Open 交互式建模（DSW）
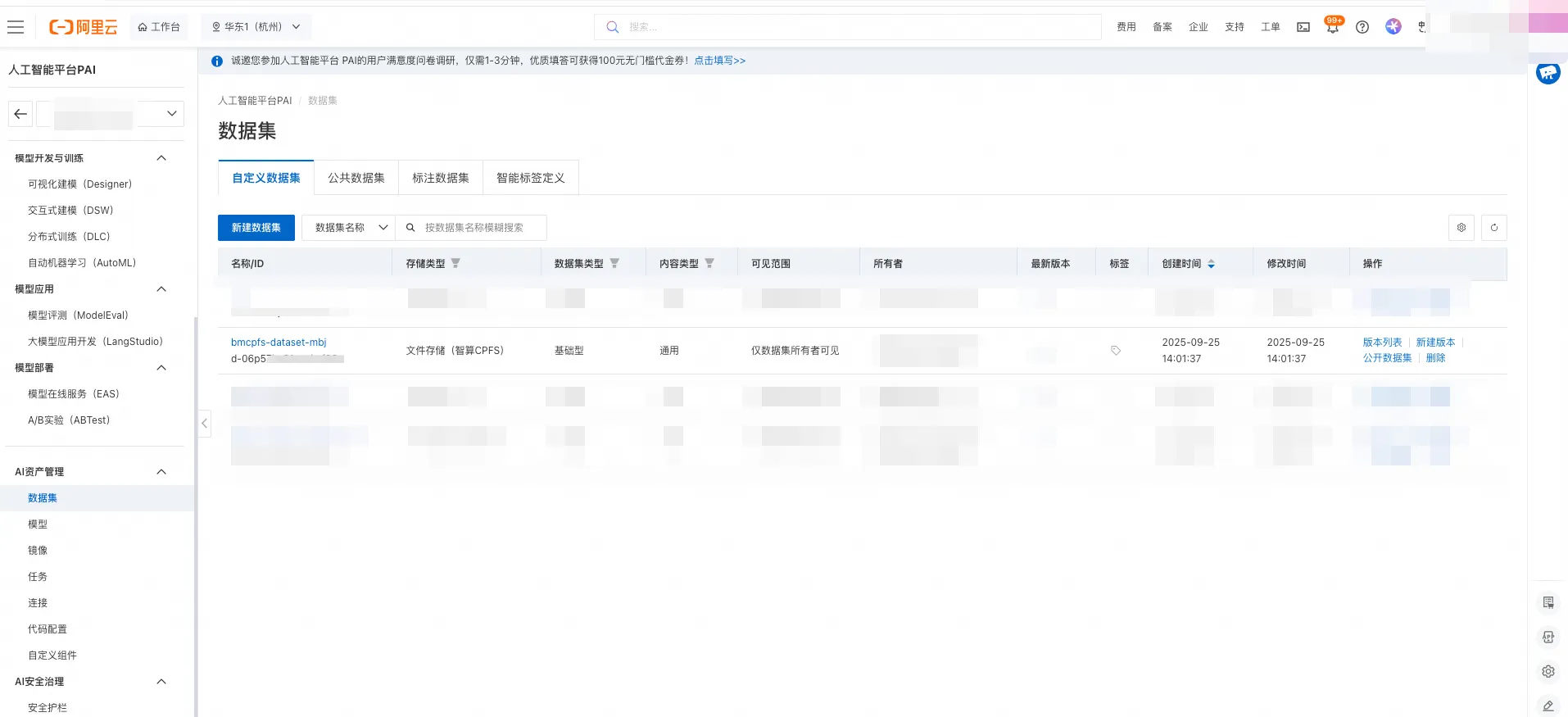1568x717 pixels. click(x=70, y=211)
